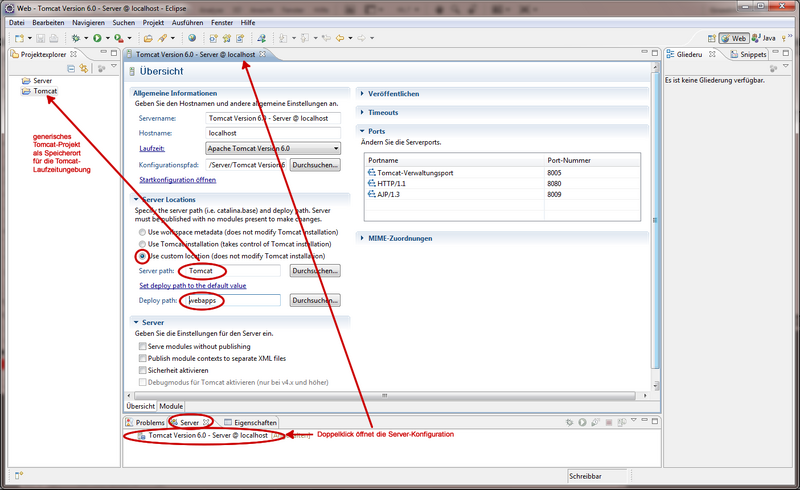This screenshot has width=800, height=490.
Task: Open the Datei menu
Action: click(x=16, y=22)
